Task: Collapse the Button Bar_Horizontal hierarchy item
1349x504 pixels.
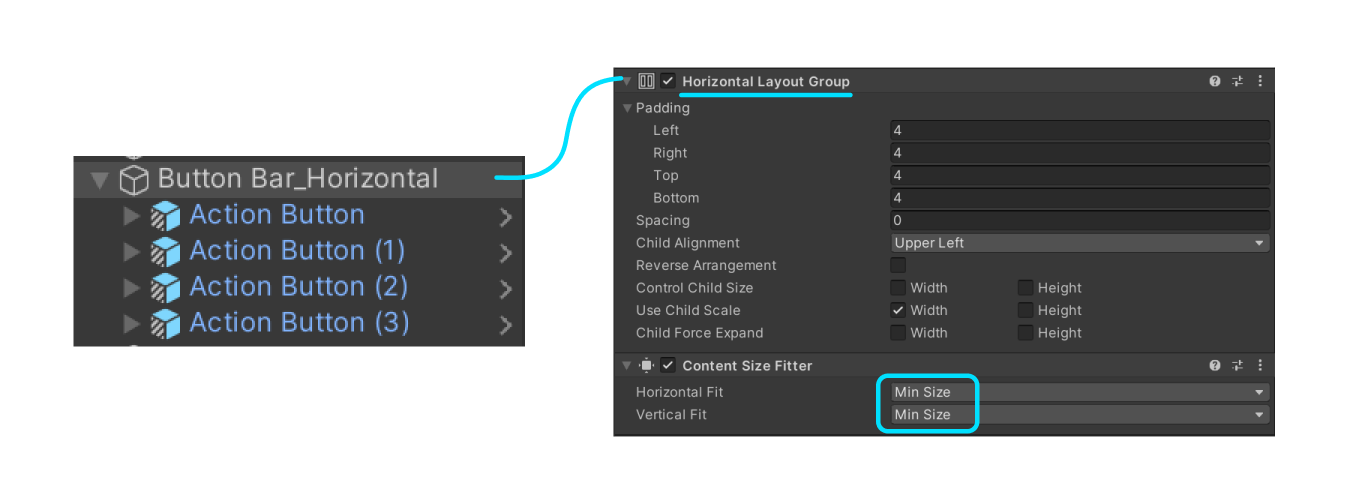Action: (x=99, y=180)
